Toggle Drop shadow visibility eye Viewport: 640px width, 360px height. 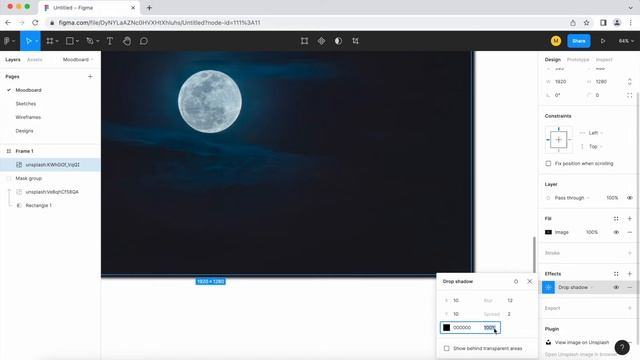click(x=616, y=287)
